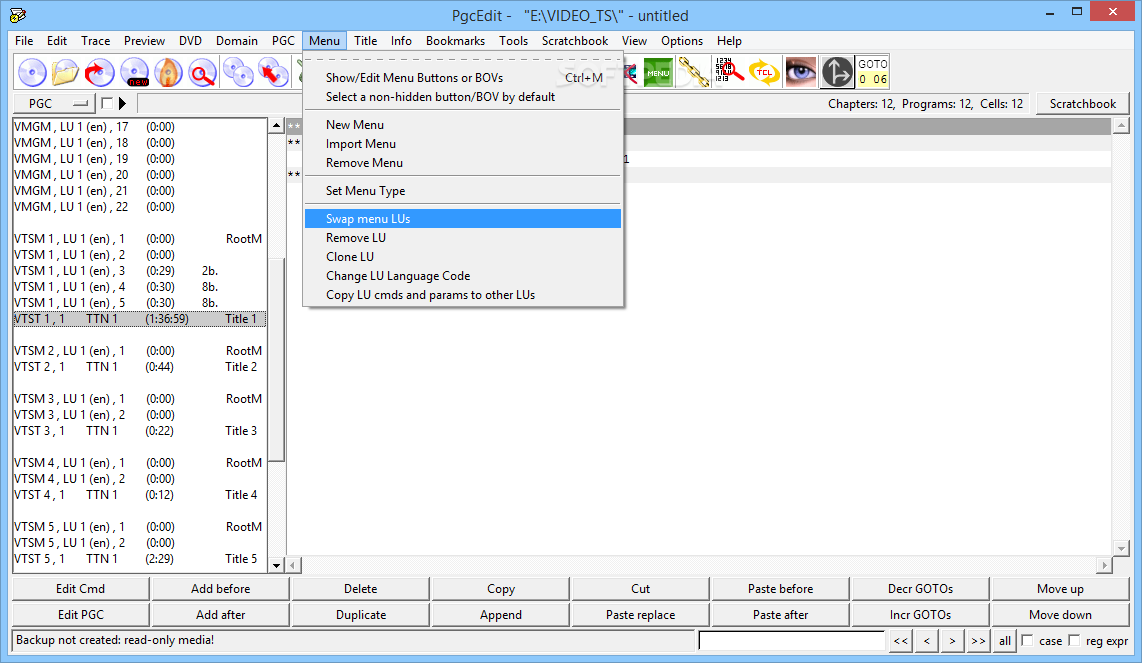Click PGC list scrollbar down arrow
Viewport: 1142px width, 663px height.
(277, 565)
